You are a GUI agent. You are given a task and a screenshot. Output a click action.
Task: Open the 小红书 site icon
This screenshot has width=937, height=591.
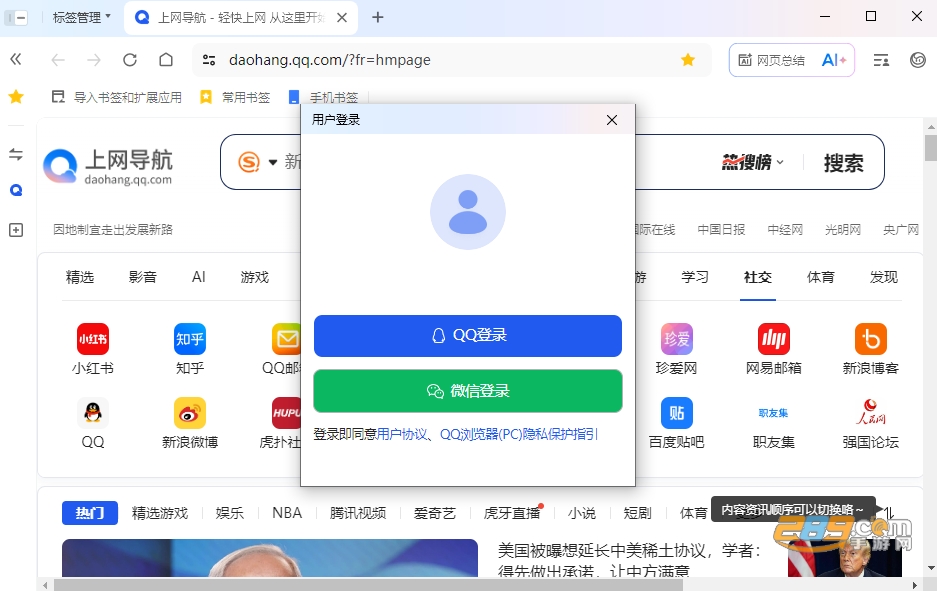click(93, 339)
